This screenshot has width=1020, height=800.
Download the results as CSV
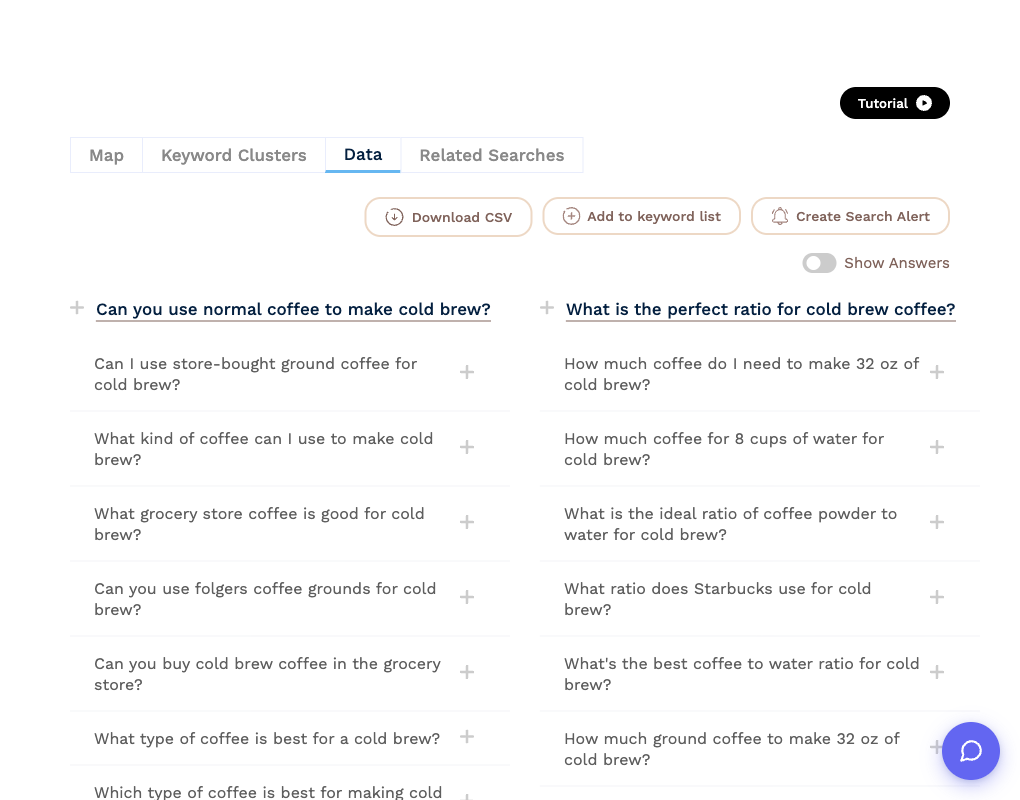tap(448, 217)
